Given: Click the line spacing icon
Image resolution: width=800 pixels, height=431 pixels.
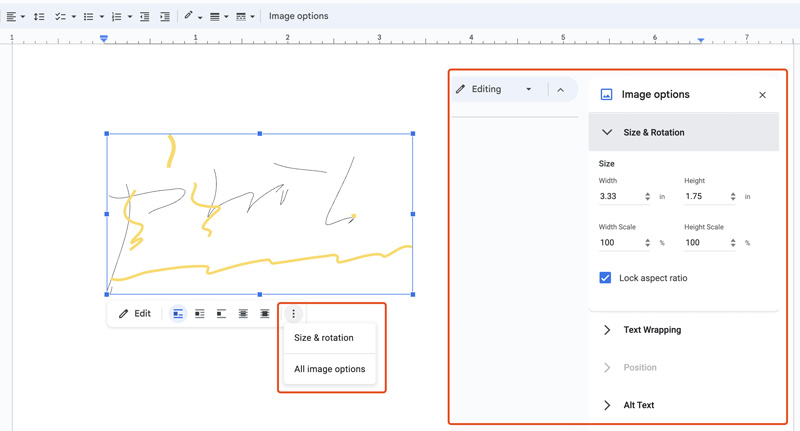Looking at the screenshot, I should [x=39, y=16].
